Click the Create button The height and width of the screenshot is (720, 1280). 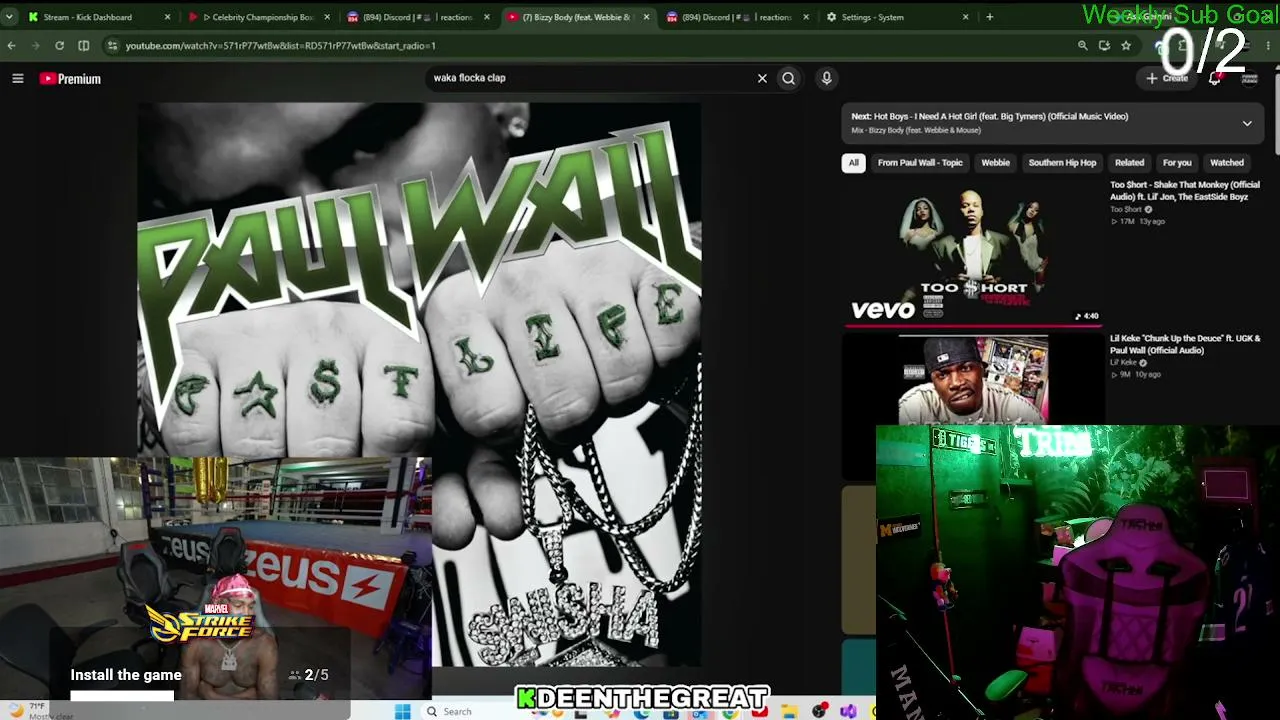coord(1167,78)
